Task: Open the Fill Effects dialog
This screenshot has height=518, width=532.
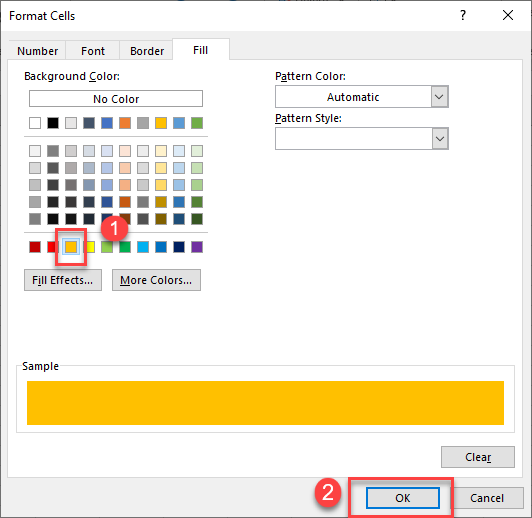Action: coord(63,280)
